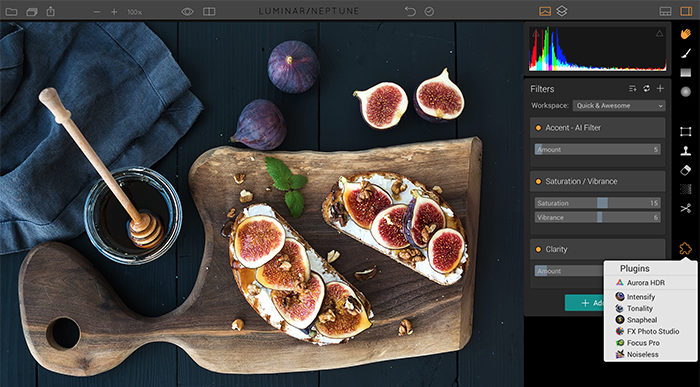Open the Workspace Quick & Awesome dropdown

click(619, 106)
